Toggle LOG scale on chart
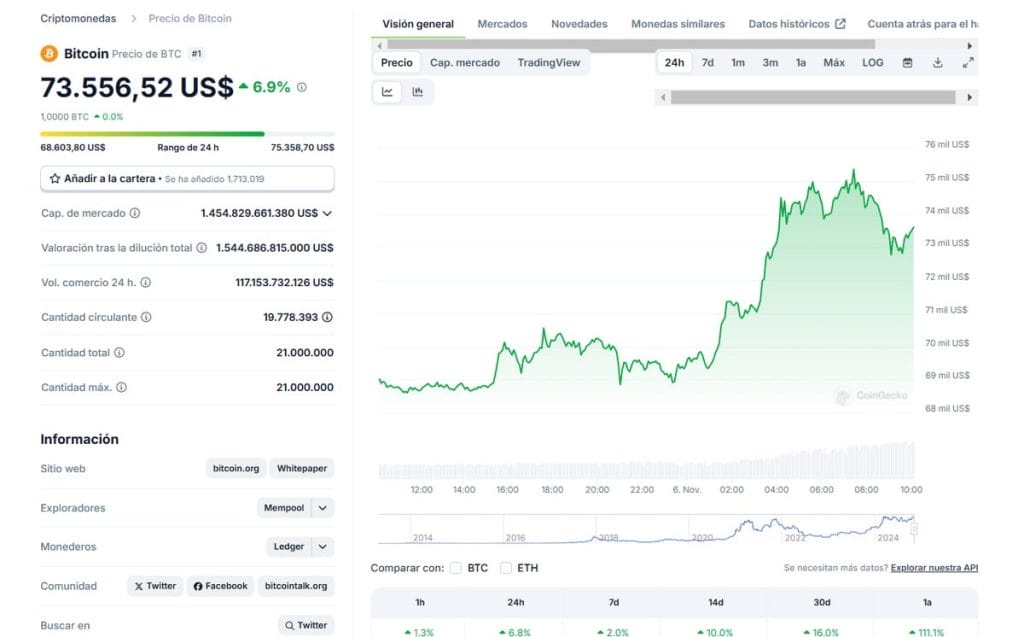 tap(872, 63)
